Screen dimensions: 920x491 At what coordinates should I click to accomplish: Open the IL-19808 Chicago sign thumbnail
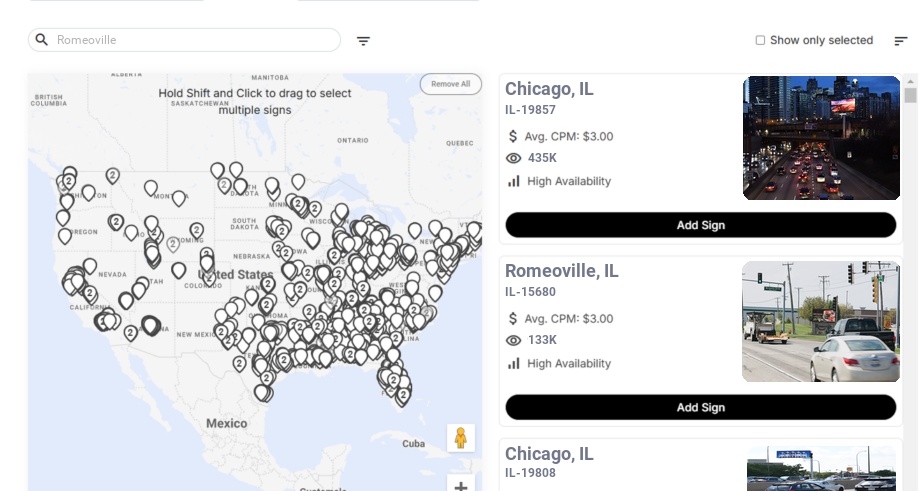[x=821, y=469]
